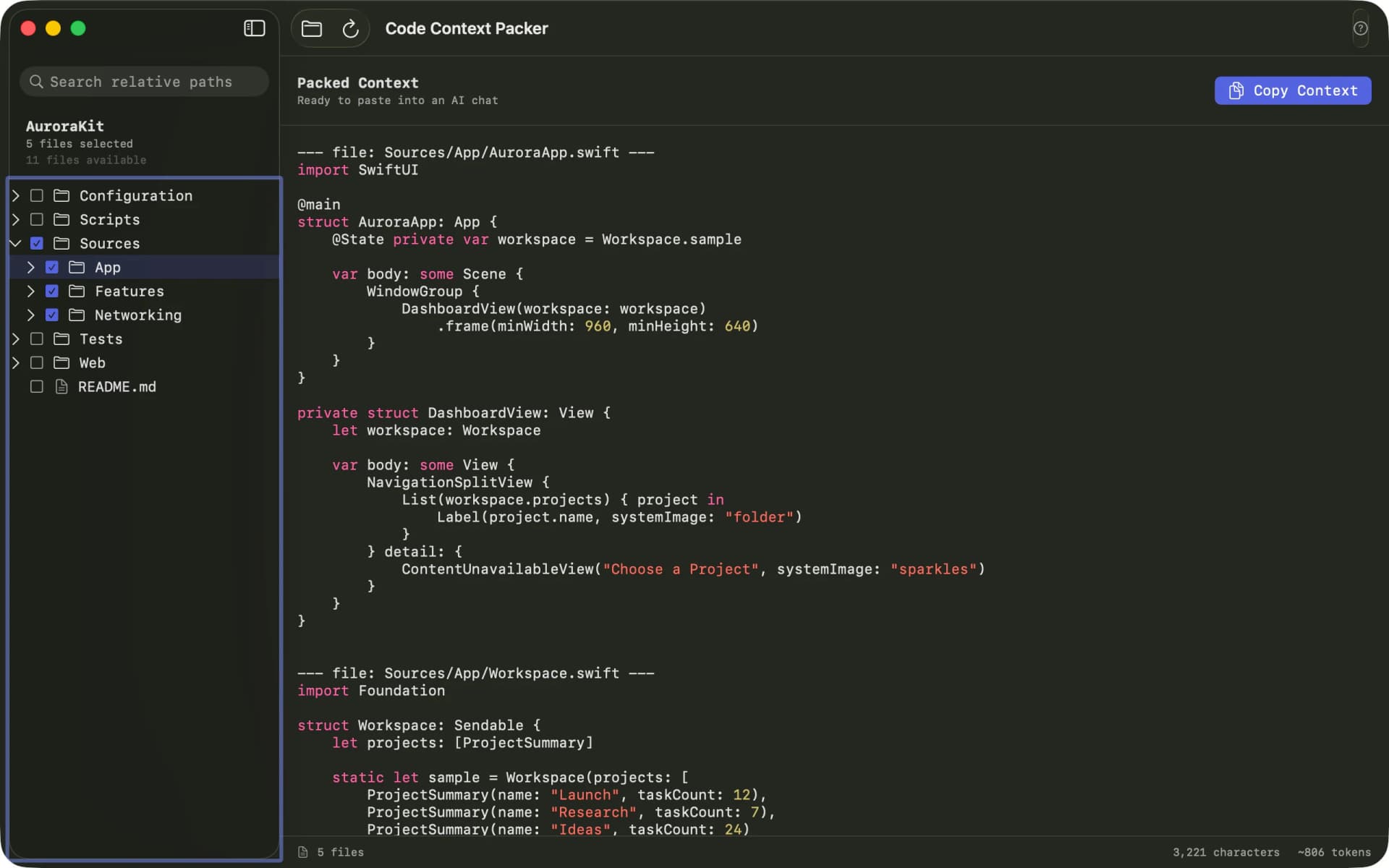The height and width of the screenshot is (868, 1389).
Task: Check the Configuration folder checkbox
Action: pos(37,195)
